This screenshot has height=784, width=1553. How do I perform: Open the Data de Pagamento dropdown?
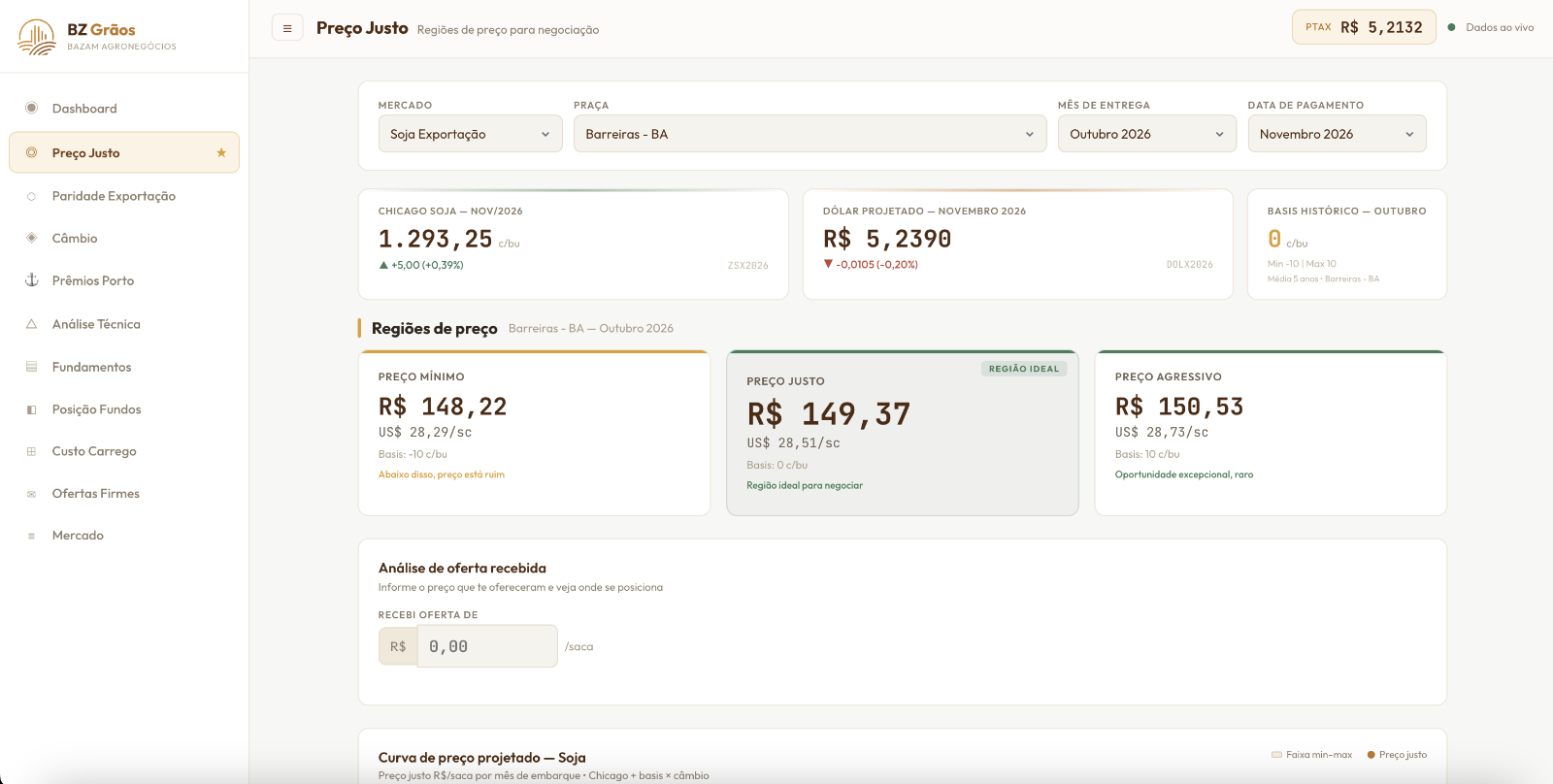[x=1337, y=134]
